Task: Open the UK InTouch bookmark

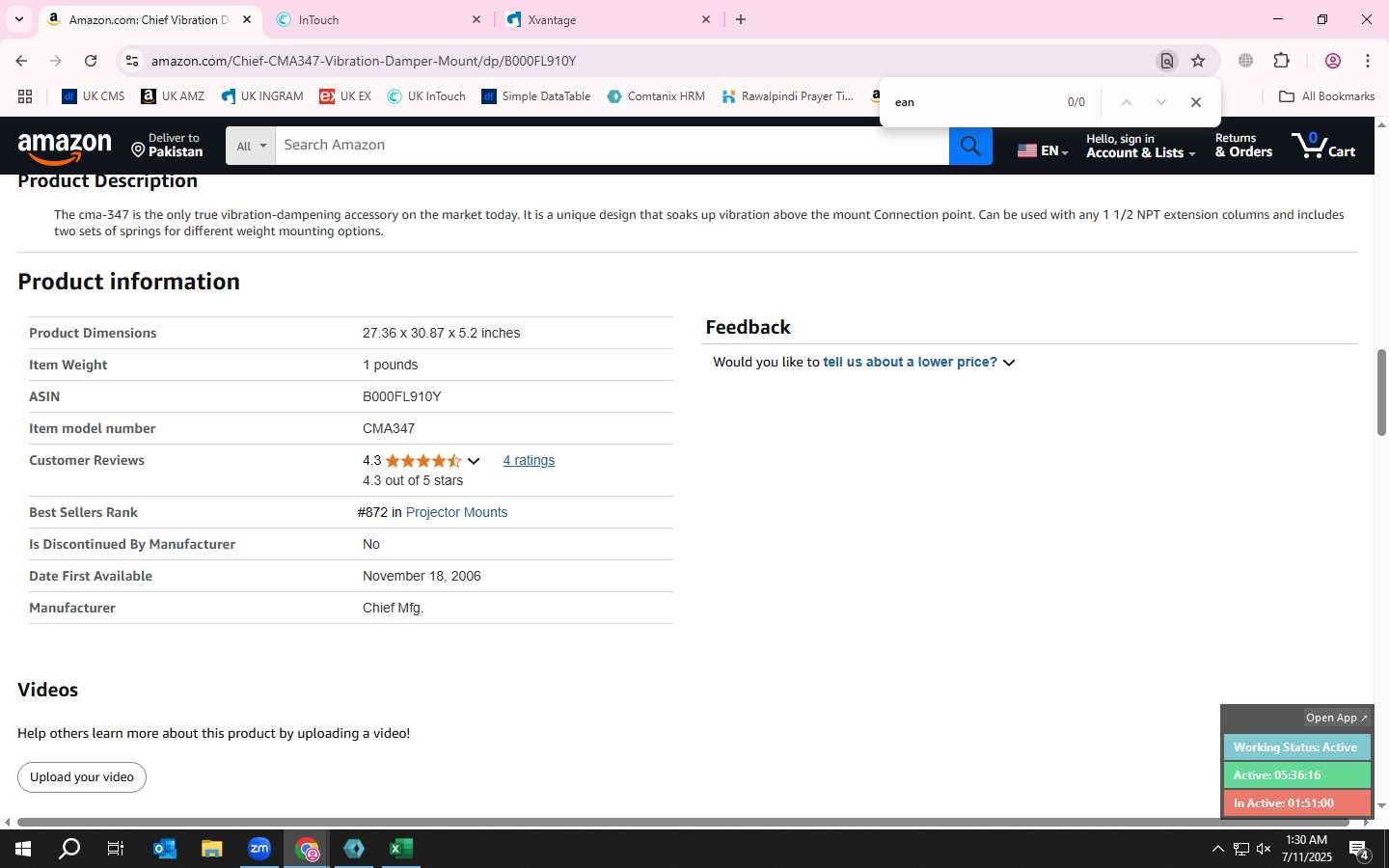Action: [x=426, y=96]
